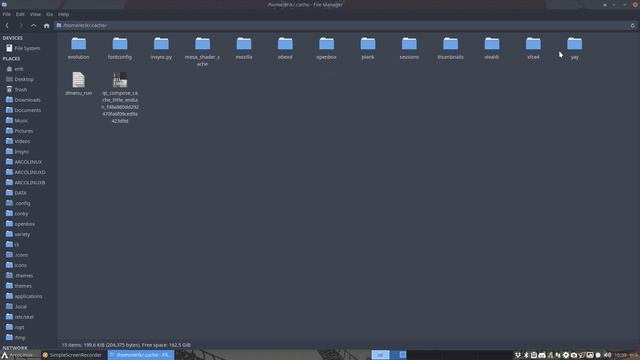Image resolution: width=640 pixels, height=360 pixels.
Task: Select File System under Devices
Action: point(27,48)
